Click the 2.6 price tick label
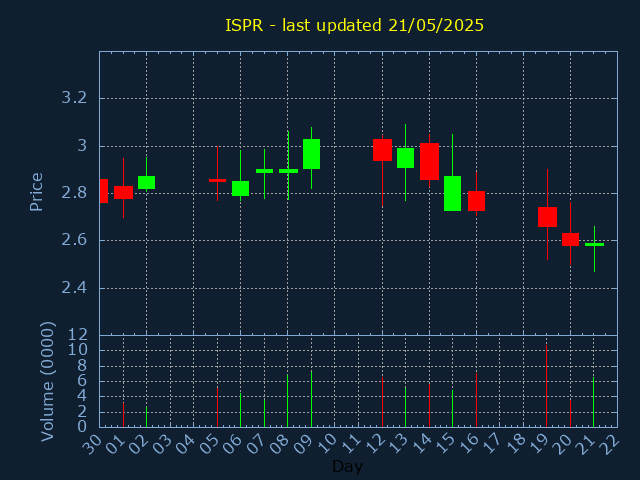640x480 pixels. point(74,240)
